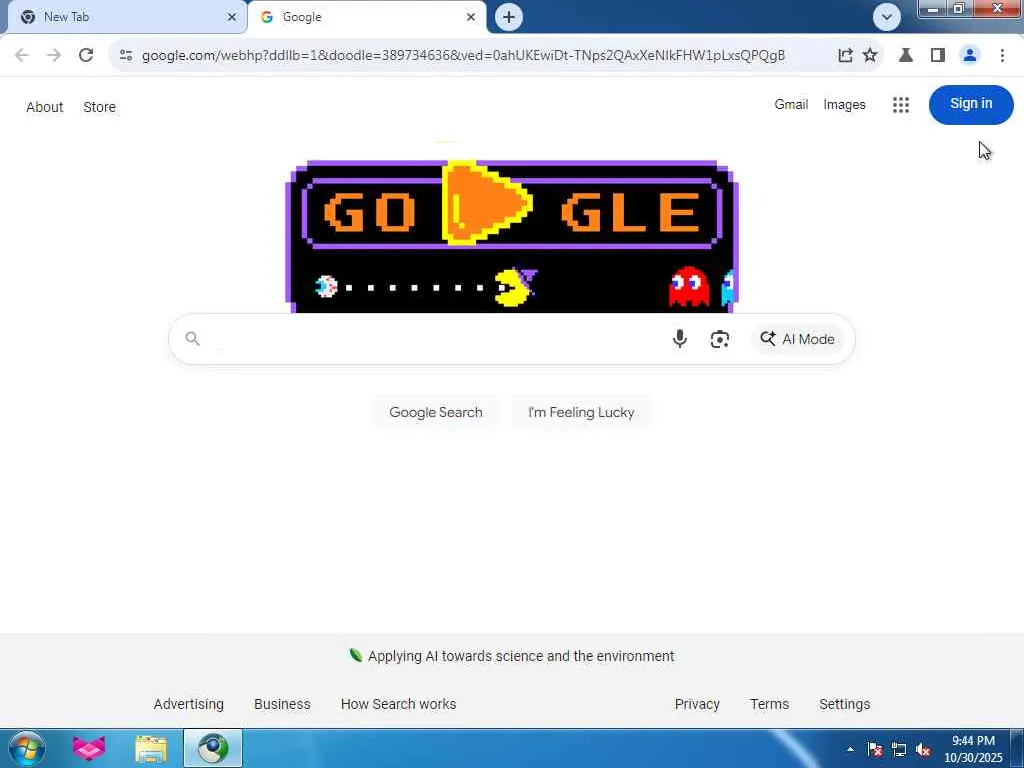This screenshot has width=1024, height=768.
Task: Click the share page icon in address bar
Action: [845, 56]
